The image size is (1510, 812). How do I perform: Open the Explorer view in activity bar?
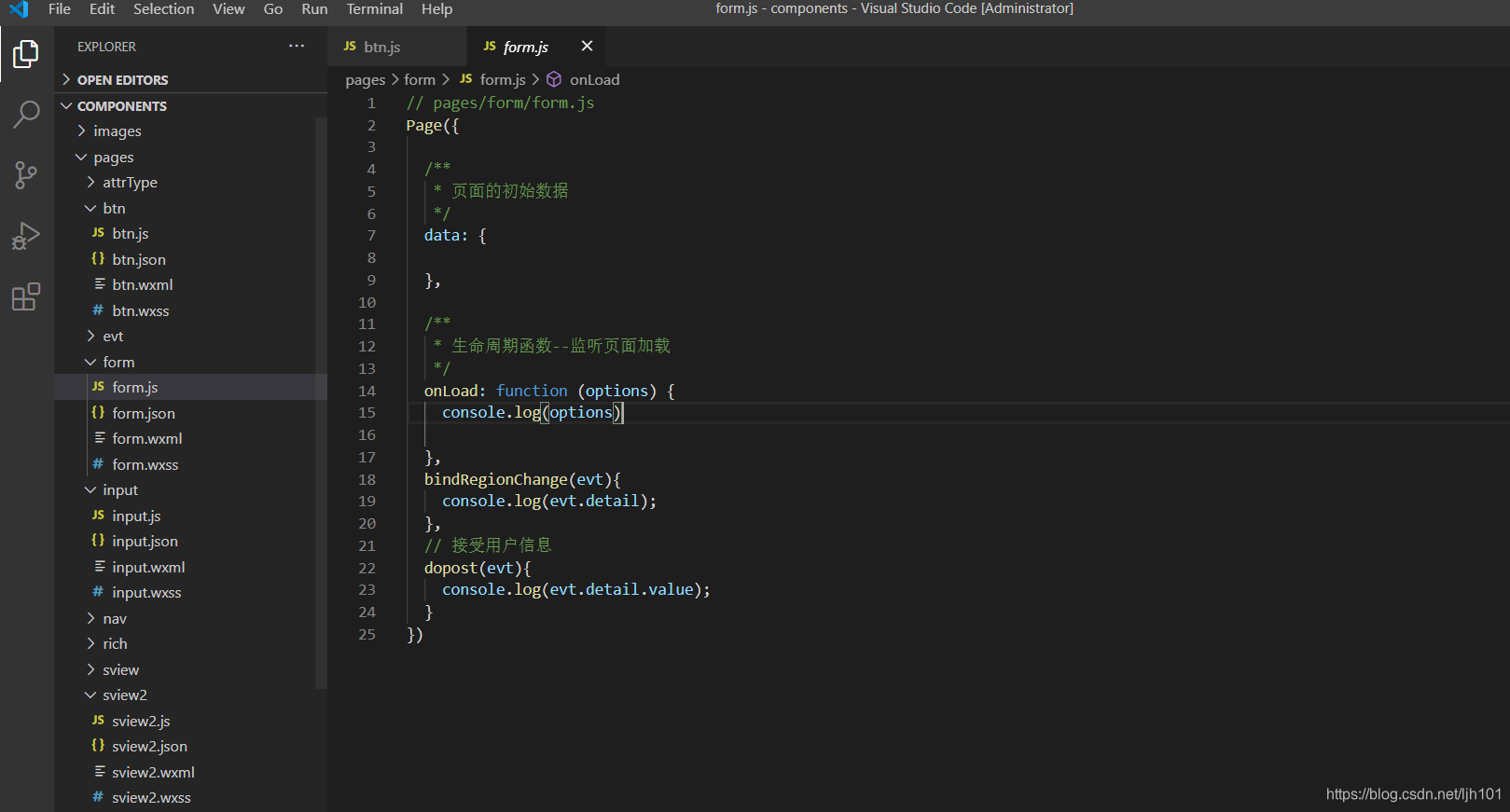click(26, 54)
